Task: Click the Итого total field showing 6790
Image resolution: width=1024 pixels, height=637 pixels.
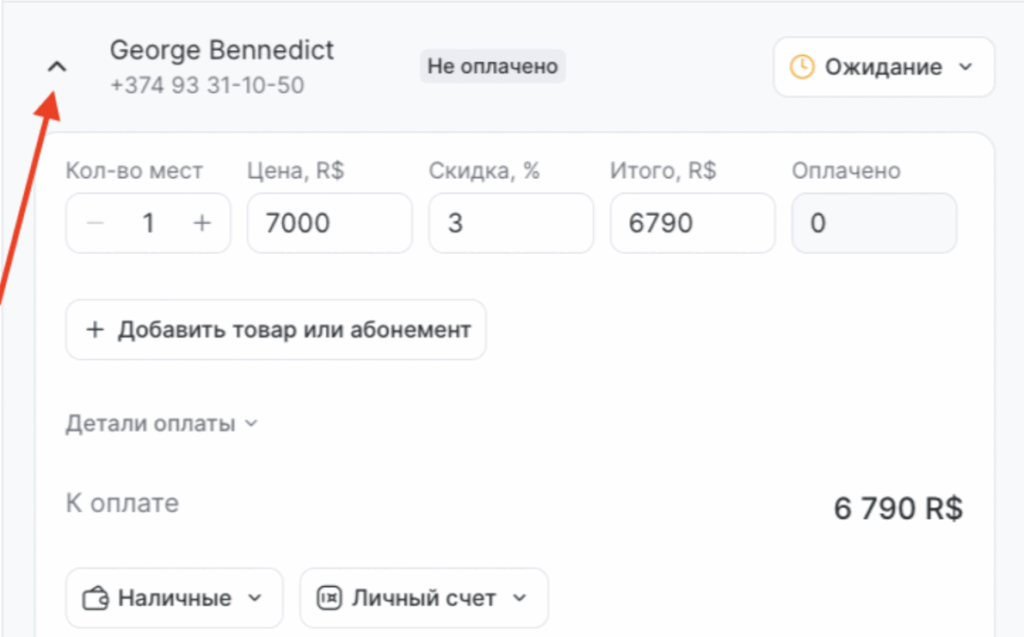Action: point(692,223)
